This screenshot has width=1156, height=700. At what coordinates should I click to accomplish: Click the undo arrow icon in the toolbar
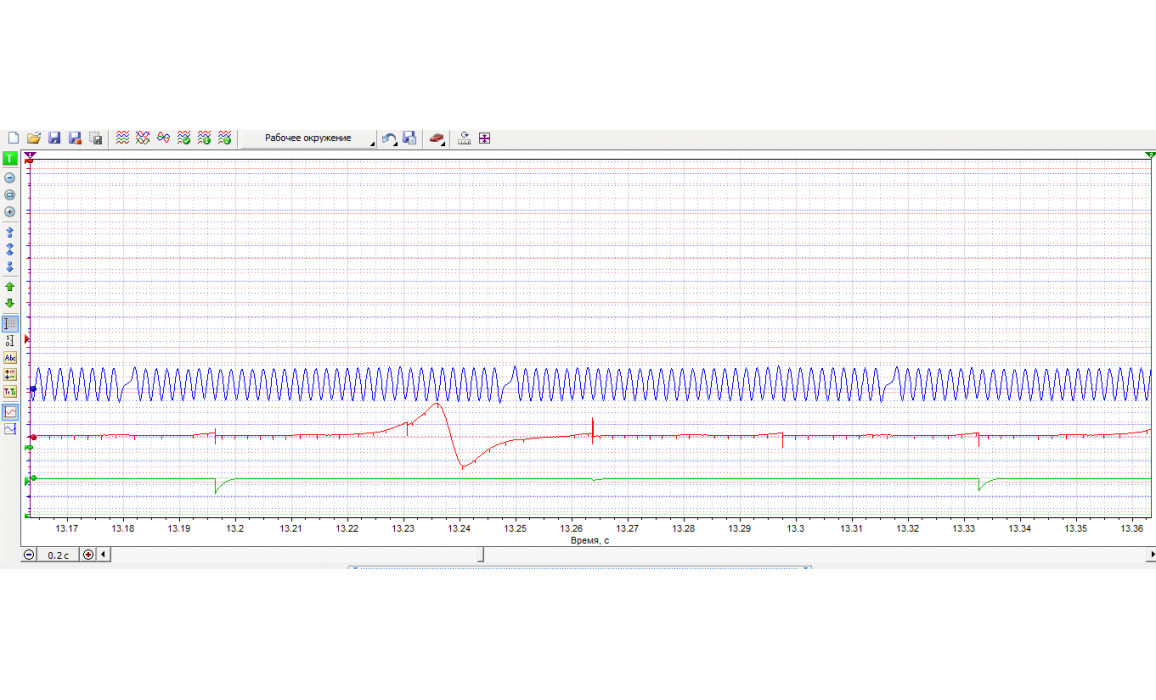(x=389, y=138)
